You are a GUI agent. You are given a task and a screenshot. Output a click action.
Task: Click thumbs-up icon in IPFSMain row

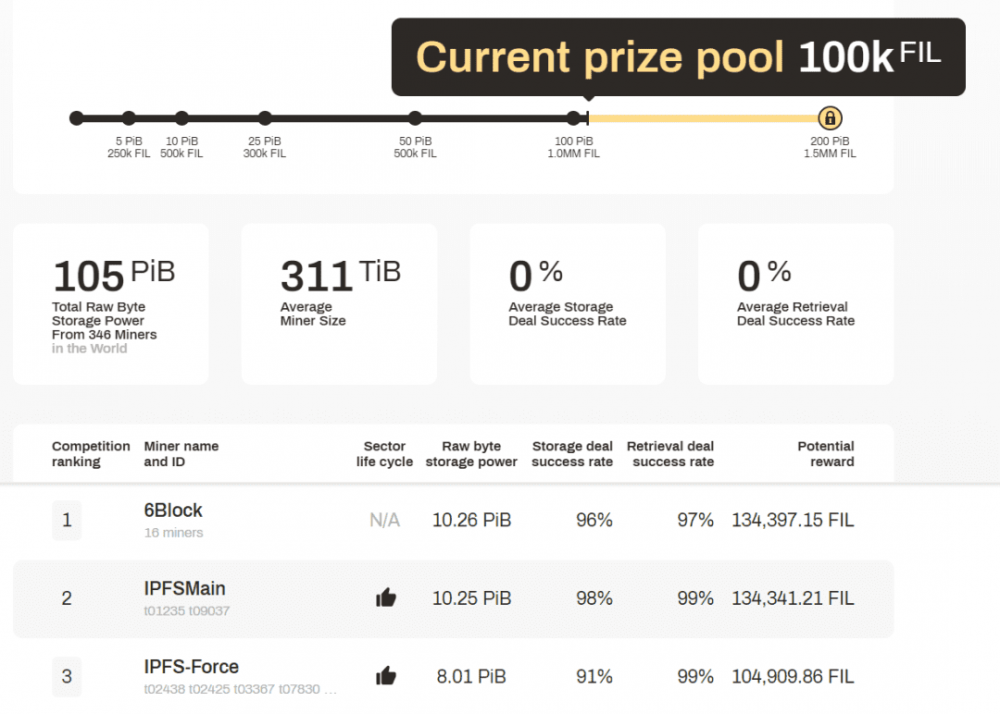(386, 598)
